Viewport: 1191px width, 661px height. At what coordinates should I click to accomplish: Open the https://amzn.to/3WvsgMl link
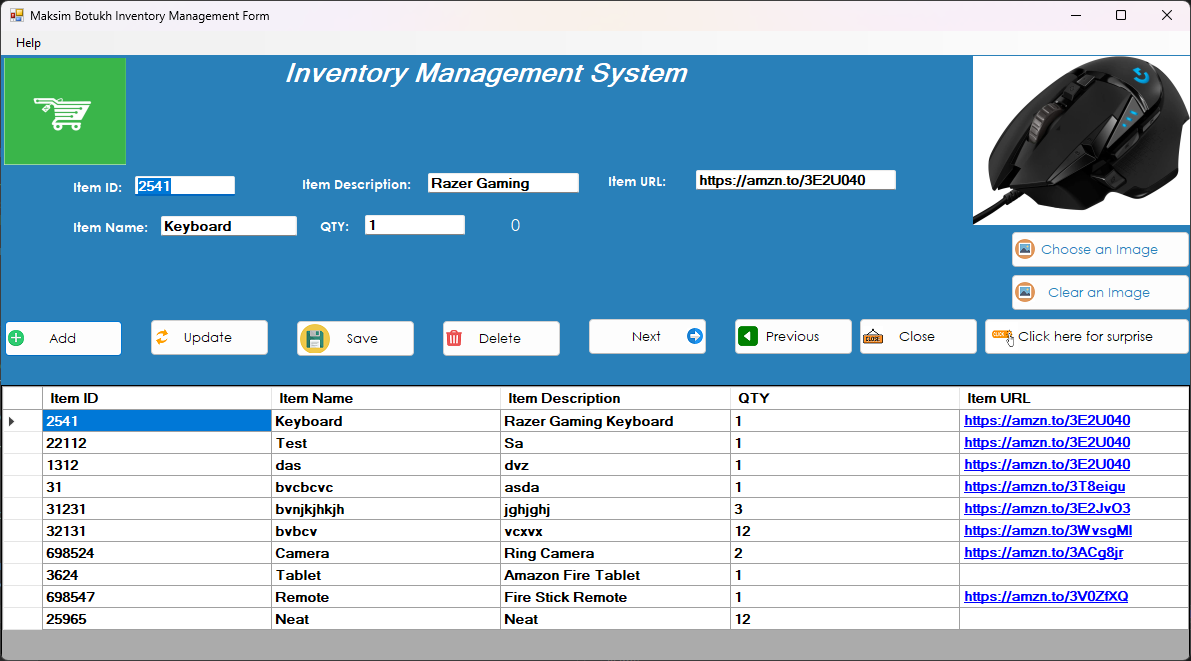[1048, 530]
